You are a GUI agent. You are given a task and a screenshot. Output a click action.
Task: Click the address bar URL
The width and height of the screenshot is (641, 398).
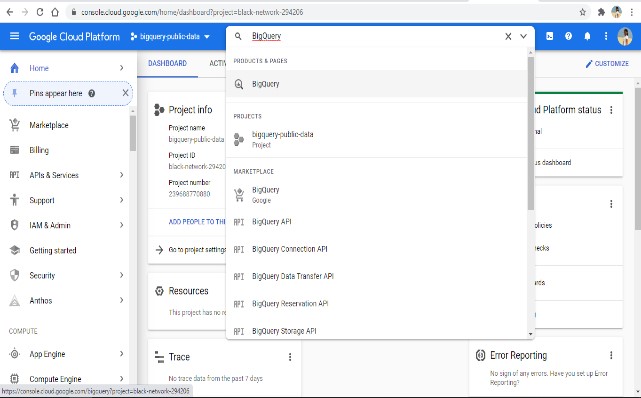click(x=192, y=12)
